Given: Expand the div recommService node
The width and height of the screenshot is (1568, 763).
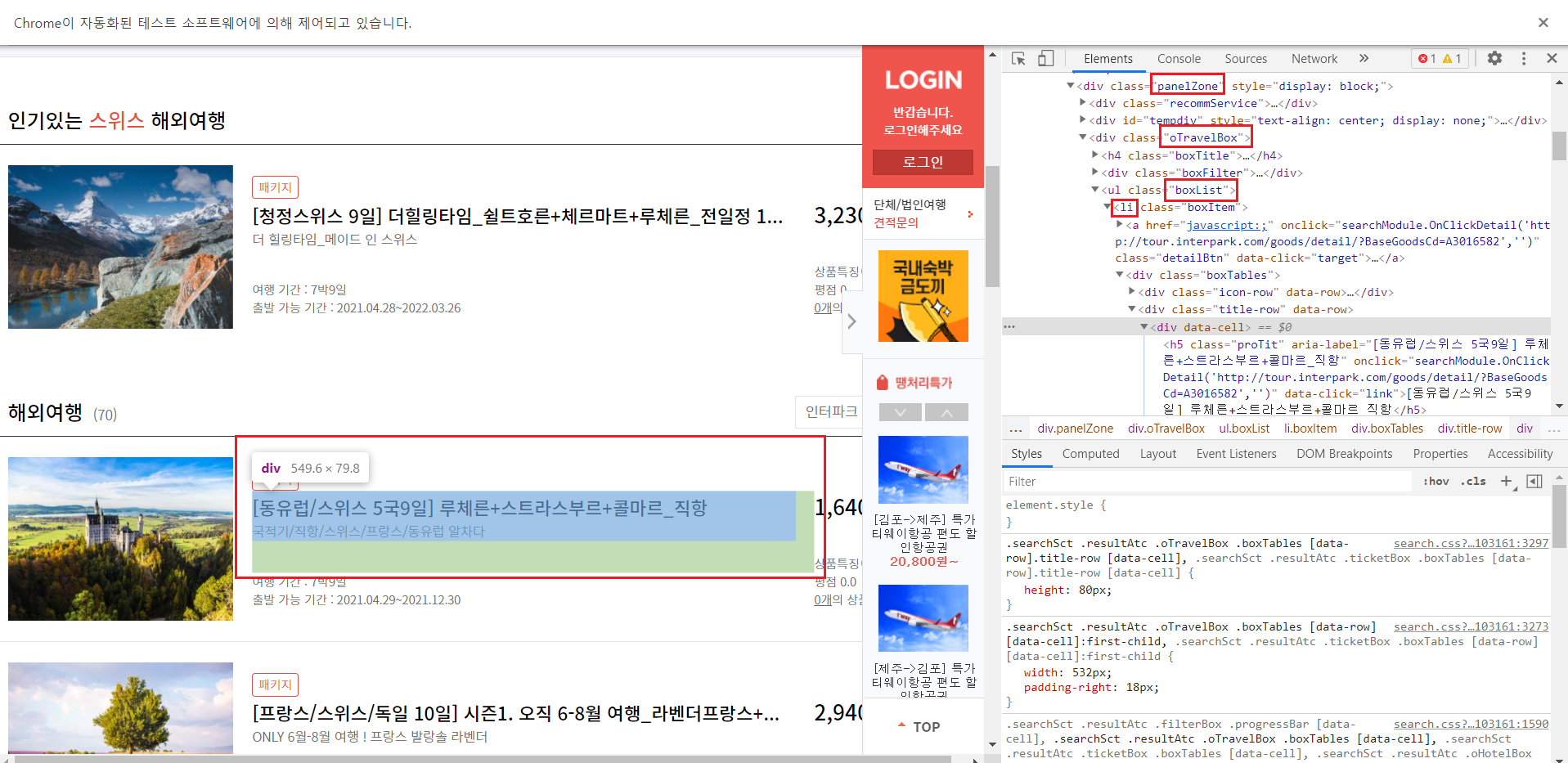Looking at the screenshot, I should 1082,102.
